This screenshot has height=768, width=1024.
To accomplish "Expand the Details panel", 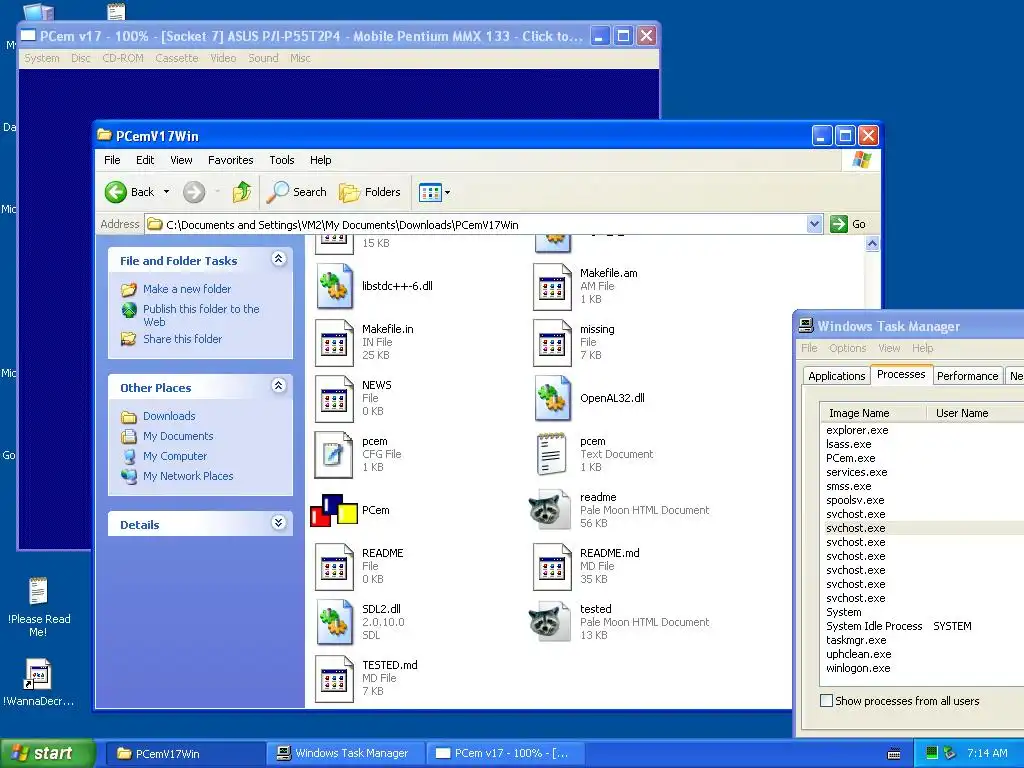I will [x=278, y=522].
